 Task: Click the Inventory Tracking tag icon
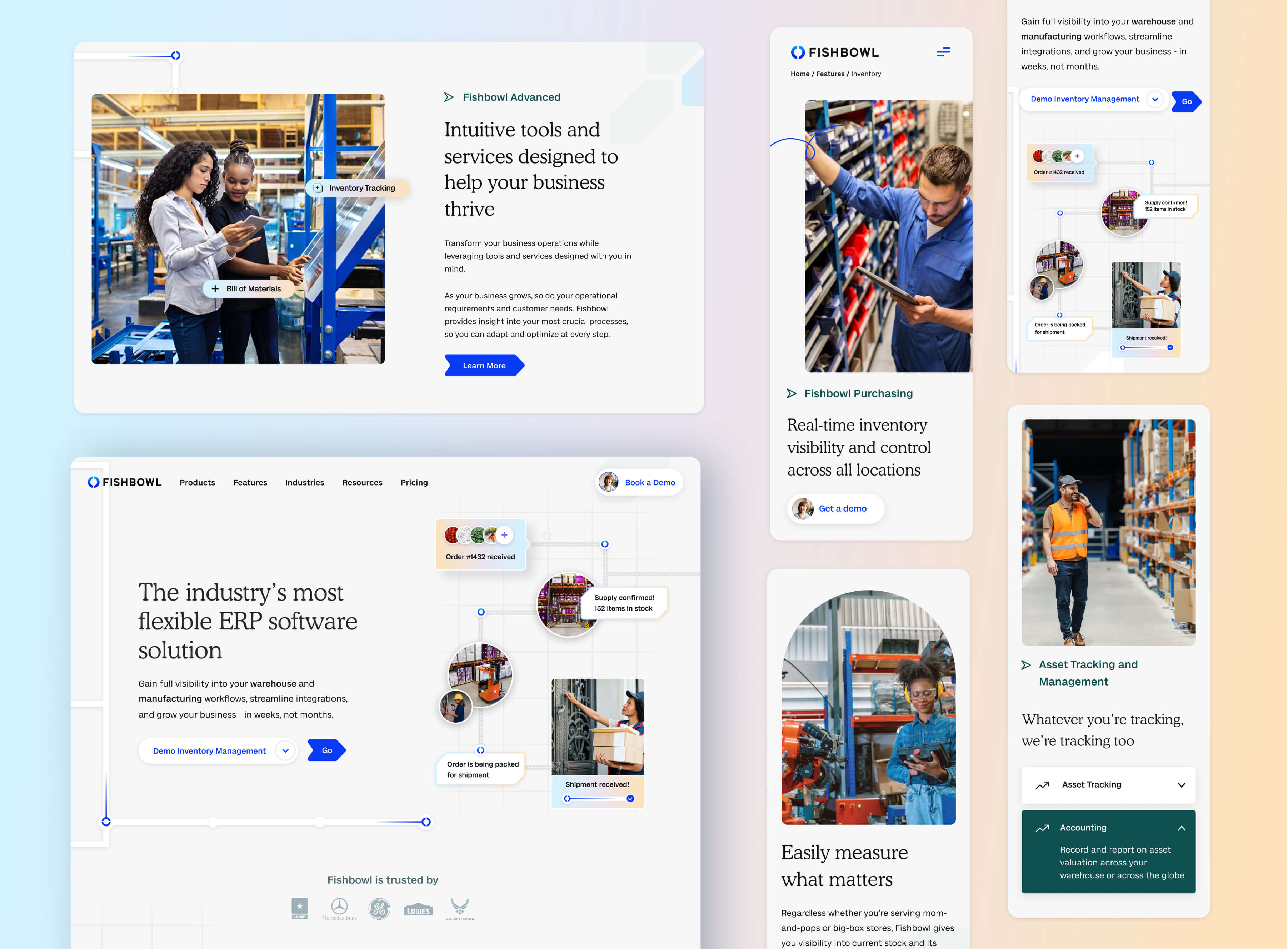[x=318, y=188]
